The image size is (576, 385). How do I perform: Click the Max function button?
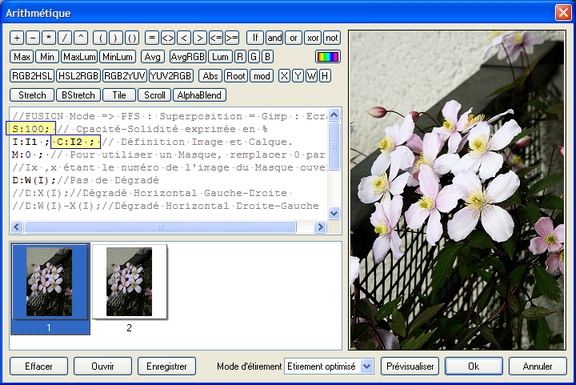pos(22,57)
